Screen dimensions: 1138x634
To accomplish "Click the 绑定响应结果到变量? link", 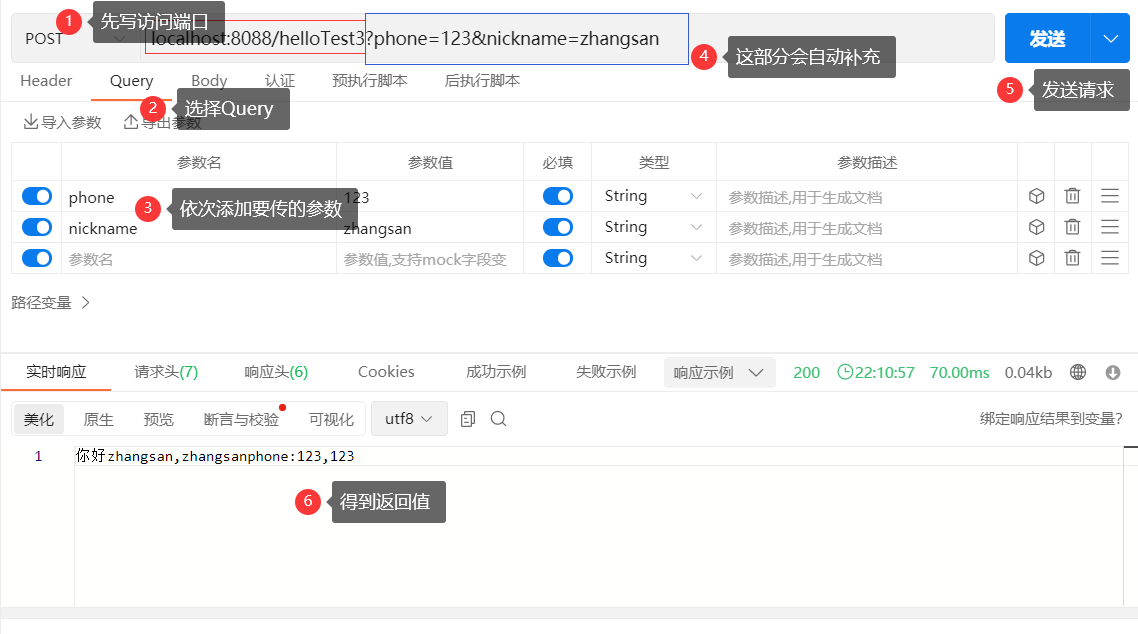I will (1051, 419).
